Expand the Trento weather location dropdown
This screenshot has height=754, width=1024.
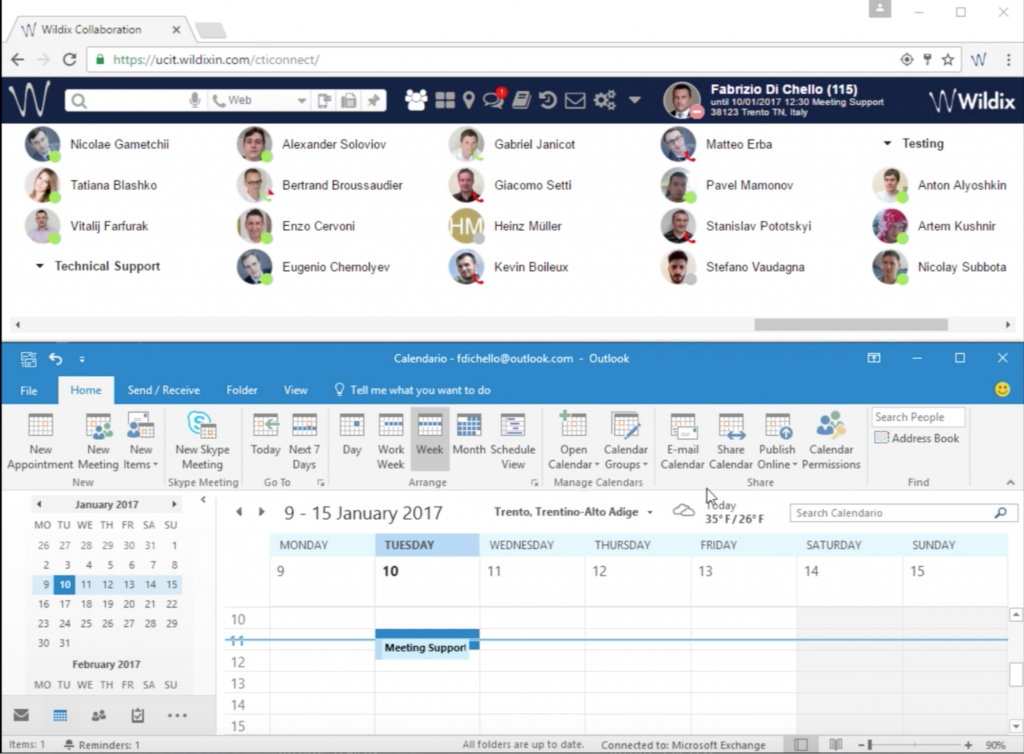(650, 513)
